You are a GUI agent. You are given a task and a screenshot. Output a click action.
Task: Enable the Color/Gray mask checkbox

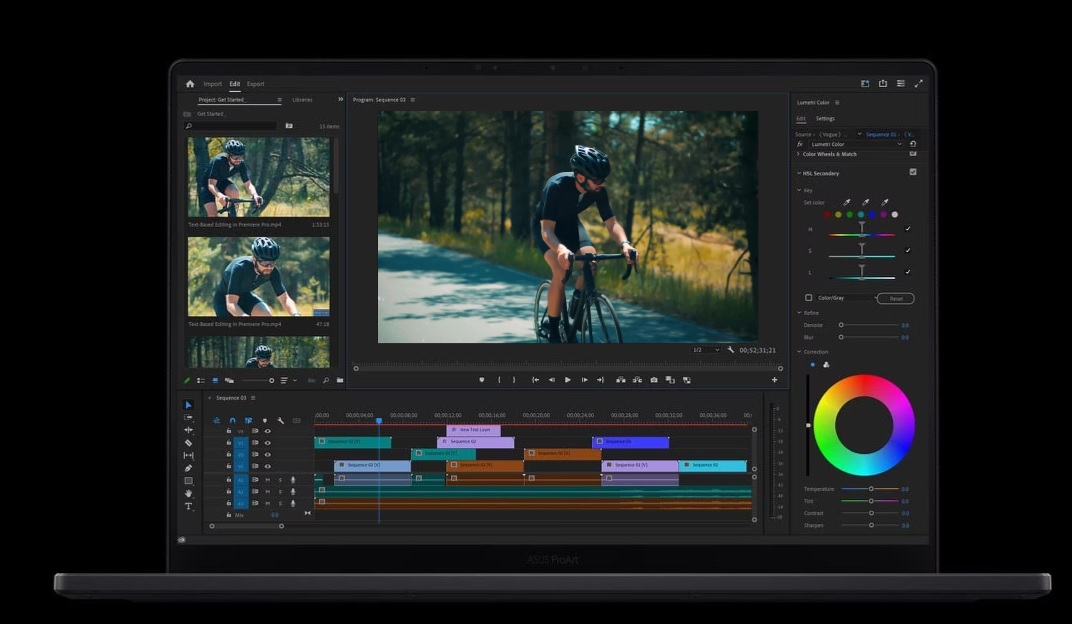click(x=809, y=297)
